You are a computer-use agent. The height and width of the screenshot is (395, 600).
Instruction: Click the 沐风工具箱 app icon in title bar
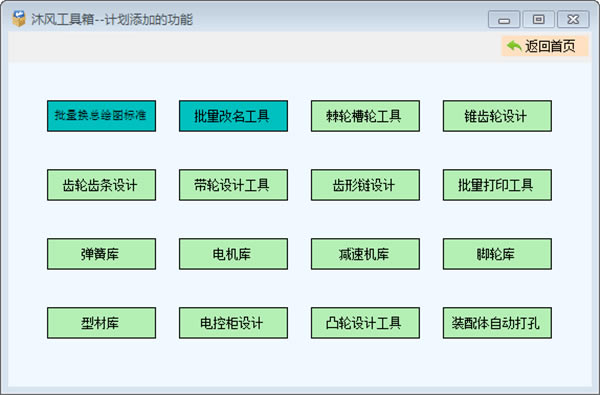tap(19, 19)
